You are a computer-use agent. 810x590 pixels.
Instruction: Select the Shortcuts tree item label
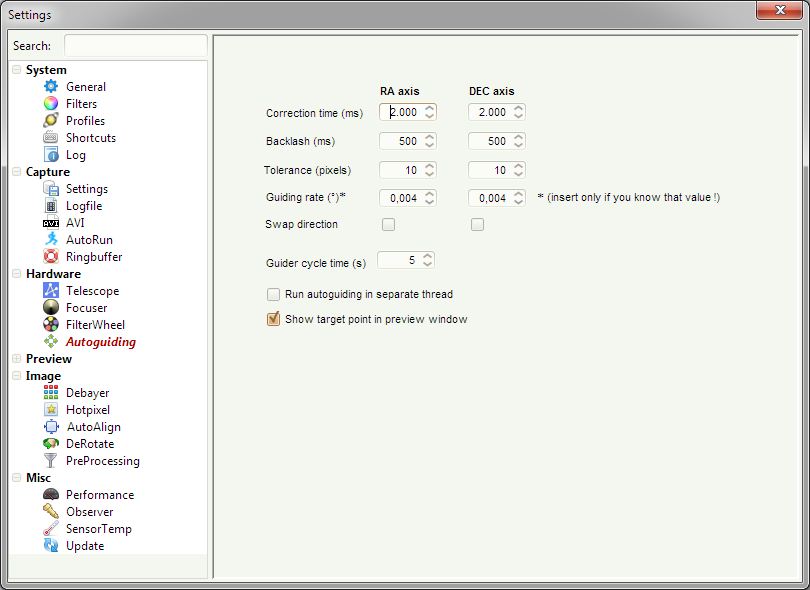(x=91, y=138)
